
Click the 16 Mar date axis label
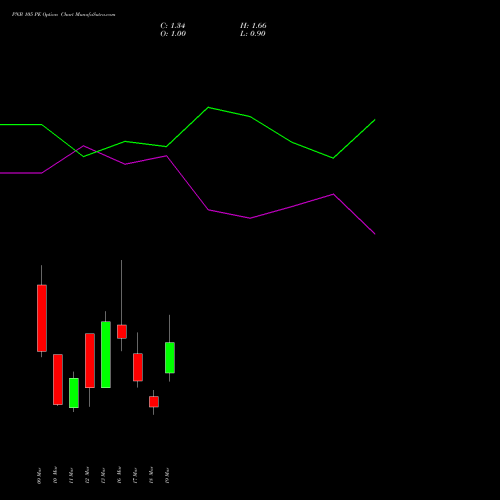pyautogui.click(x=119, y=475)
